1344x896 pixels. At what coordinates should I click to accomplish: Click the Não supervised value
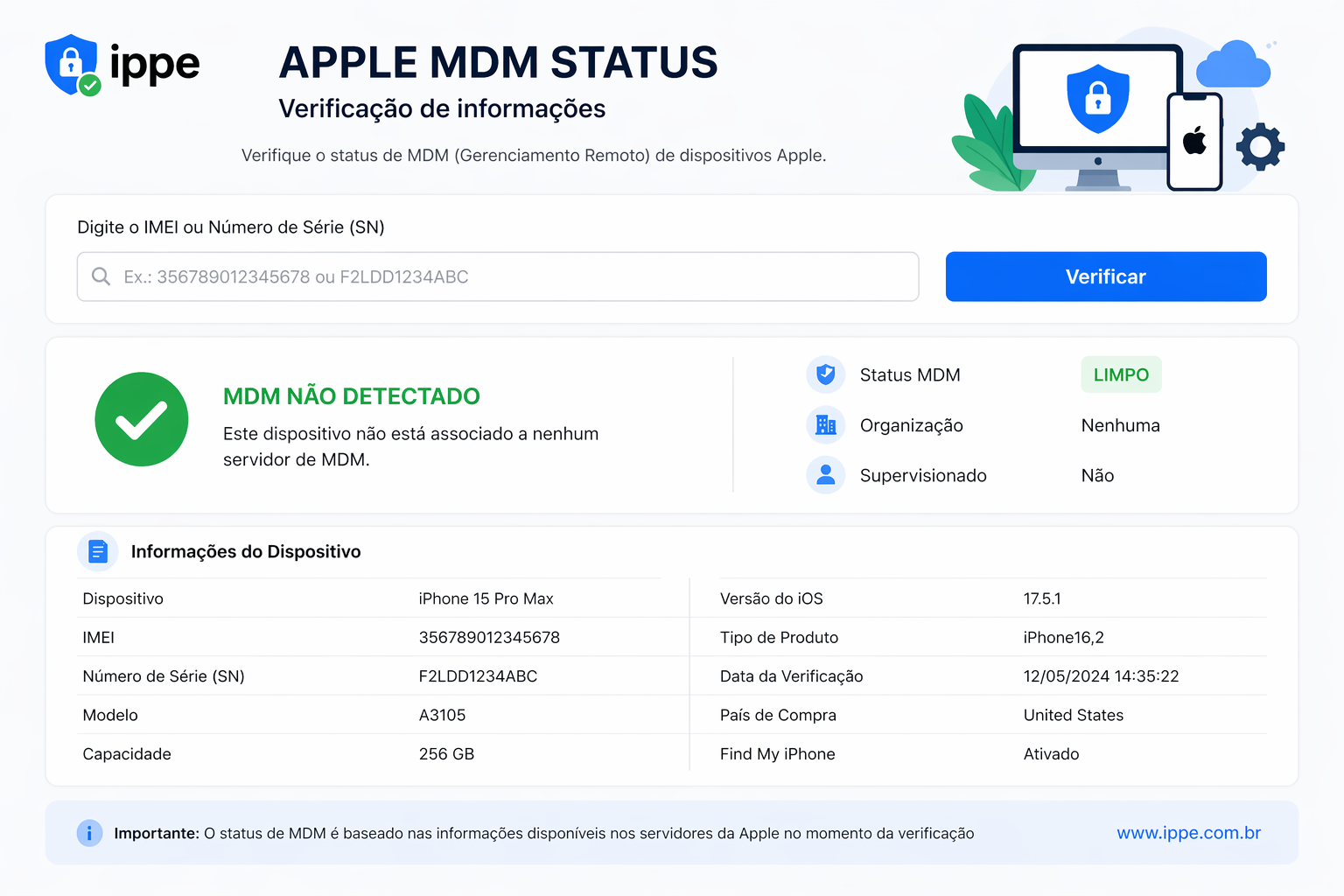(1097, 476)
